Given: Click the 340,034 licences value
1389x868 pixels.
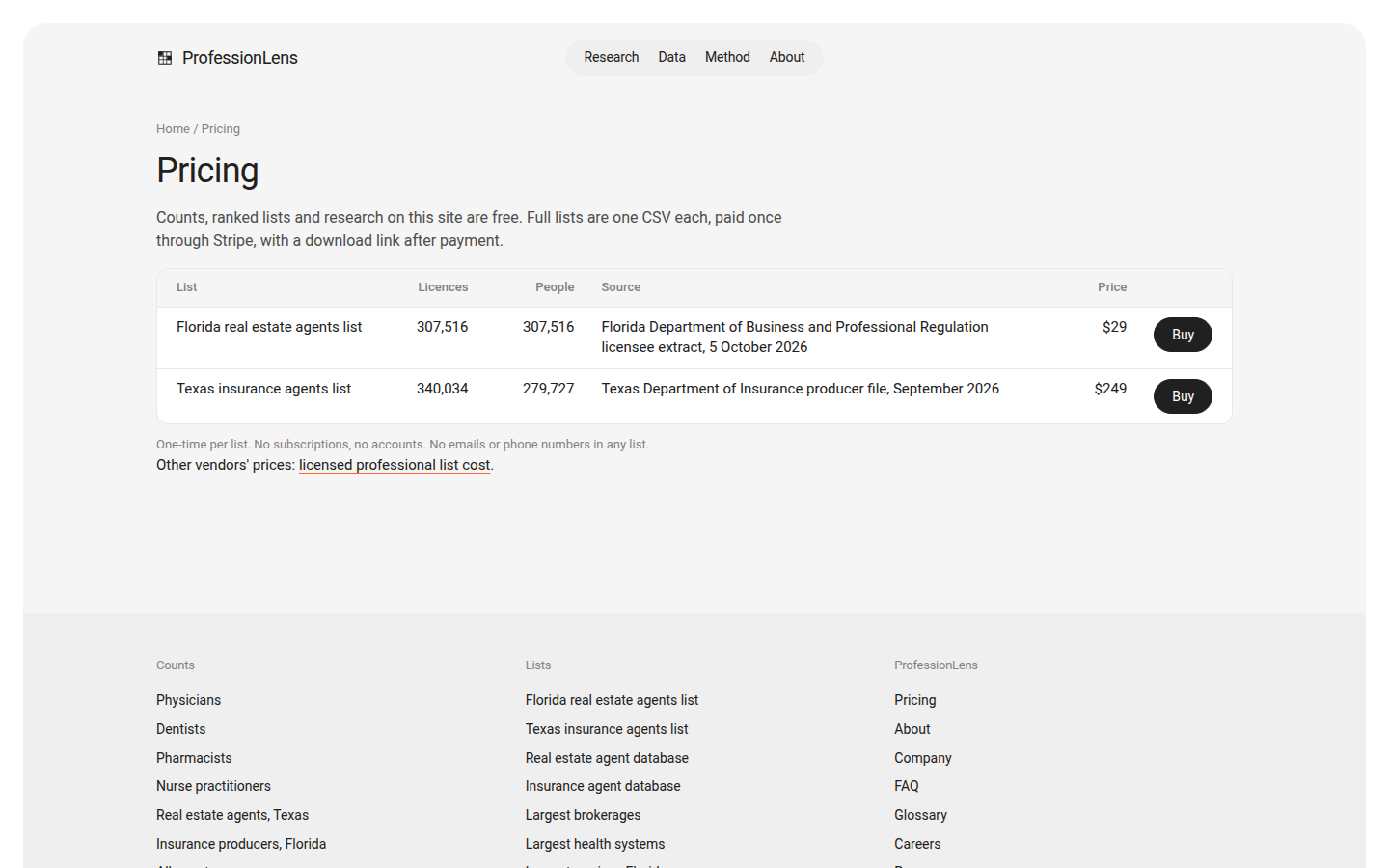Looking at the screenshot, I should click(x=442, y=389).
